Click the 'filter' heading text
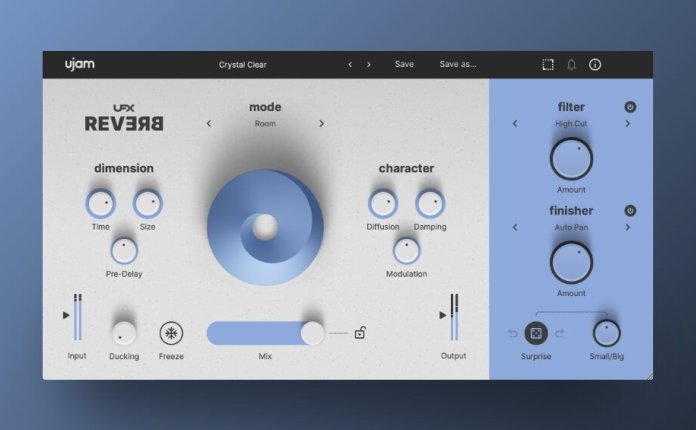This screenshot has width=696, height=430. coord(571,107)
